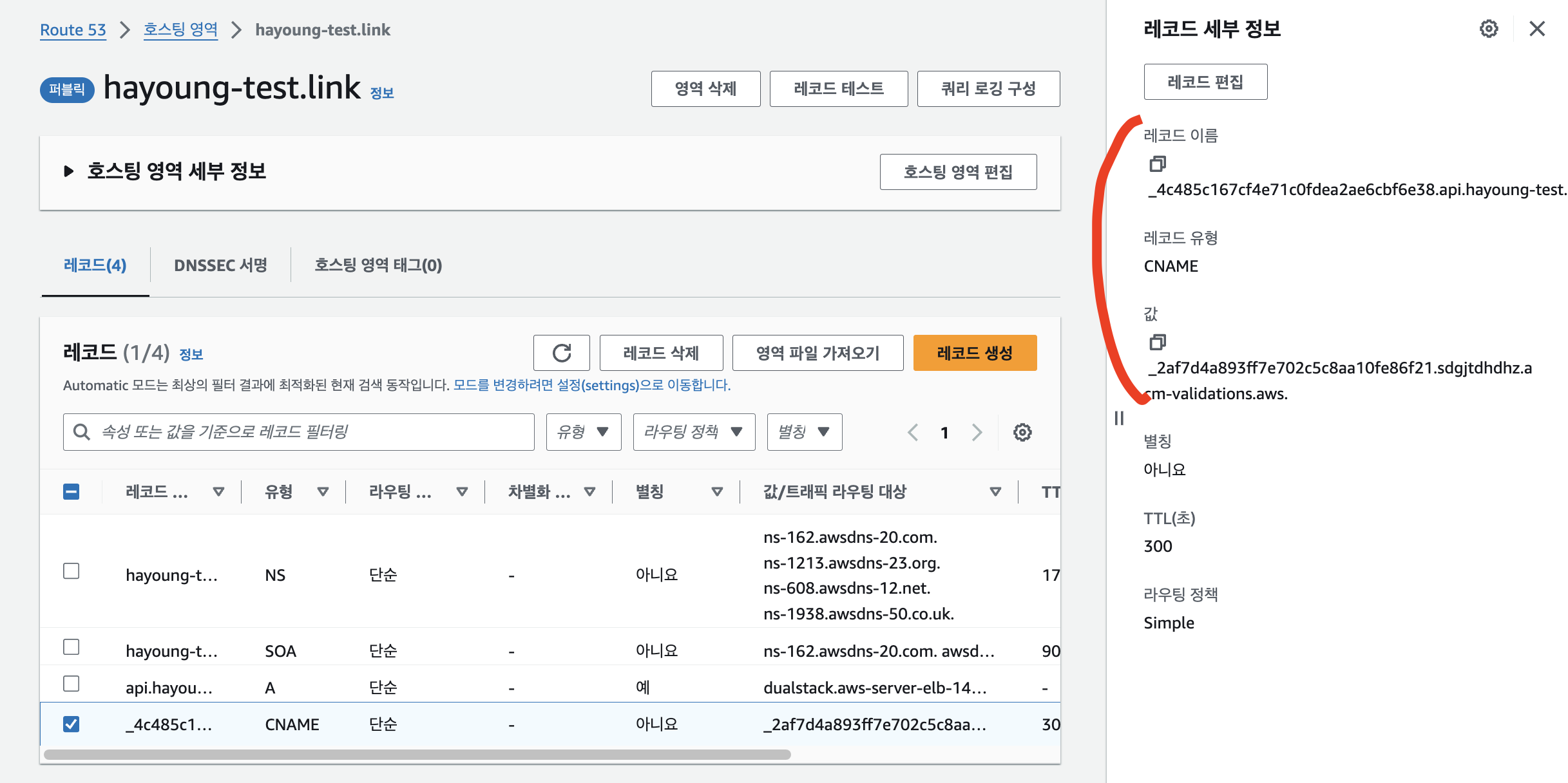Toggle the select-all records header checkbox
Viewport: 1568px width, 783px height.
(x=72, y=492)
